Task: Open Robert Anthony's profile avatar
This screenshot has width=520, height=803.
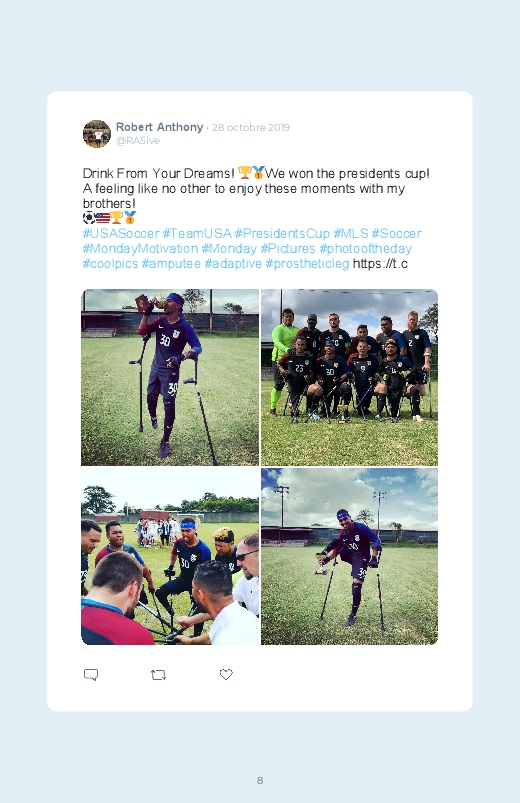Action: [97, 134]
